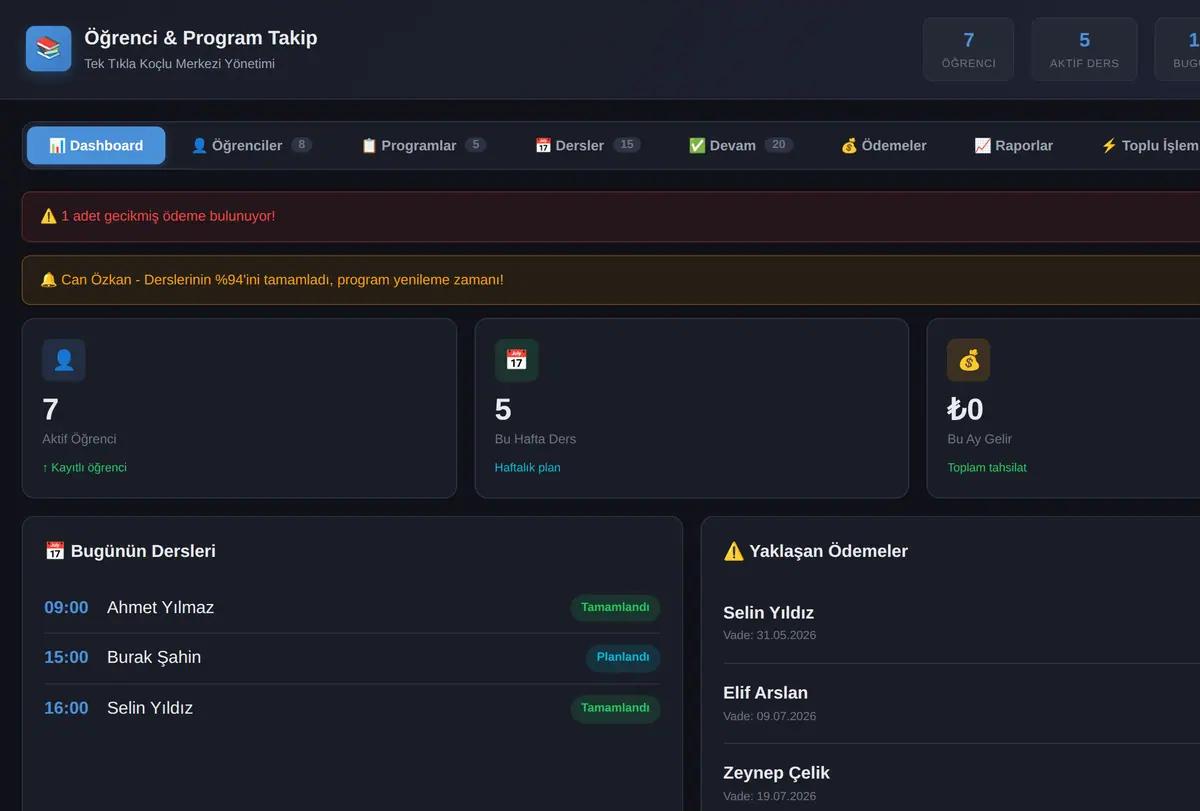Screen dimensions: 1200x811
Task: Select the 15:00 Burak Şahin lesson row
Action: (x=352, y=658)
